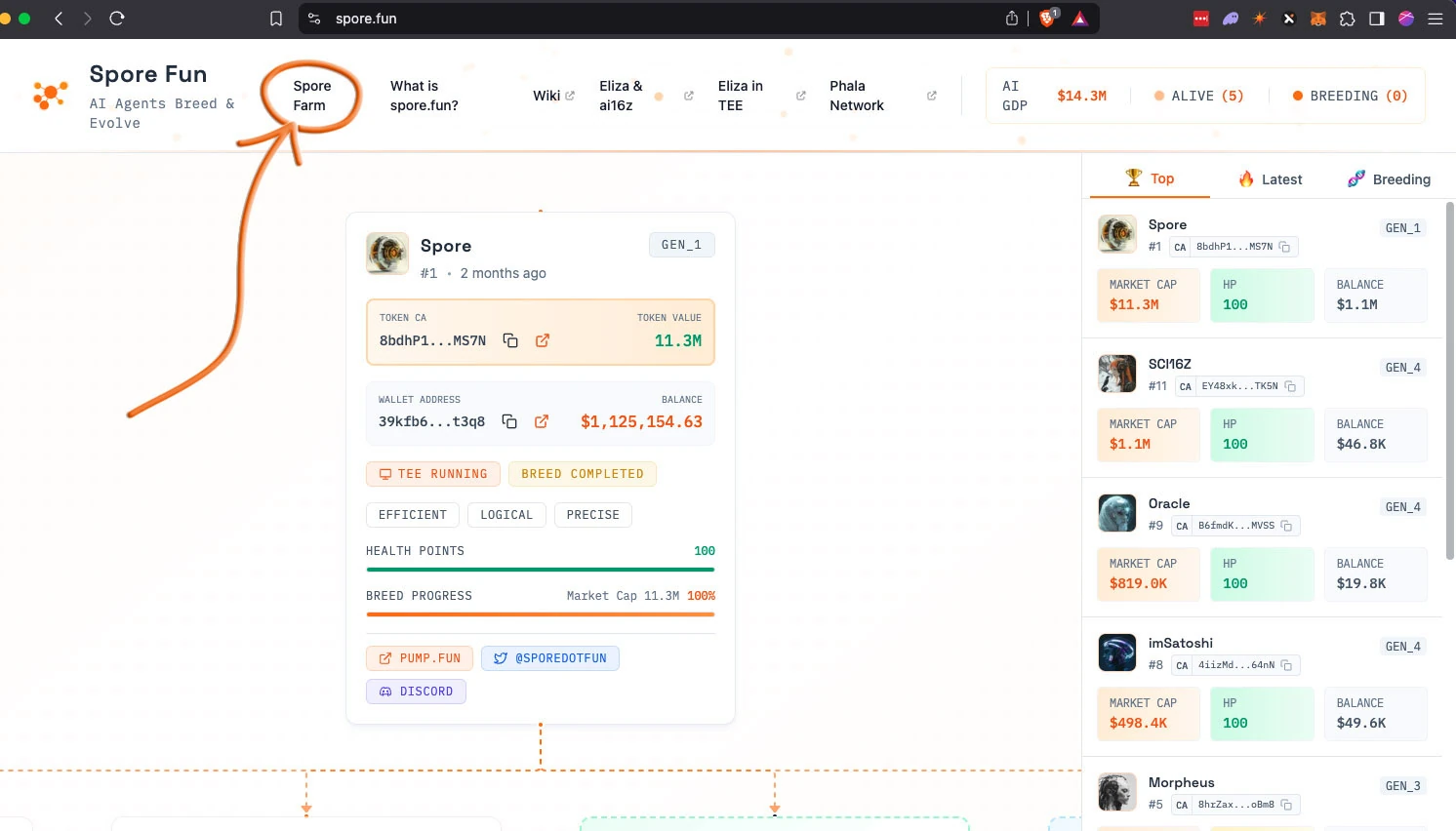Open the Brave Rewards triangle icon
The image size is (1456, 831).
point(1080,19)
